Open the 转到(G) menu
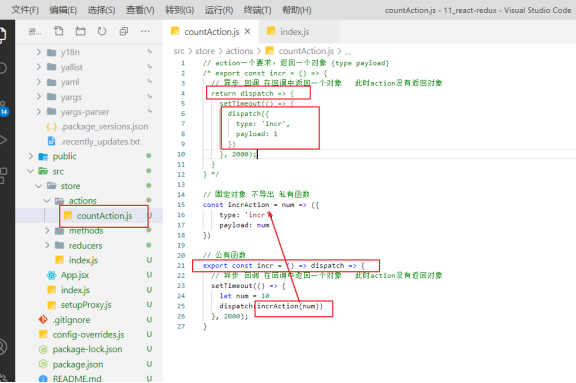The width and height of the screenshot is (576, 383). coord(180,10)
